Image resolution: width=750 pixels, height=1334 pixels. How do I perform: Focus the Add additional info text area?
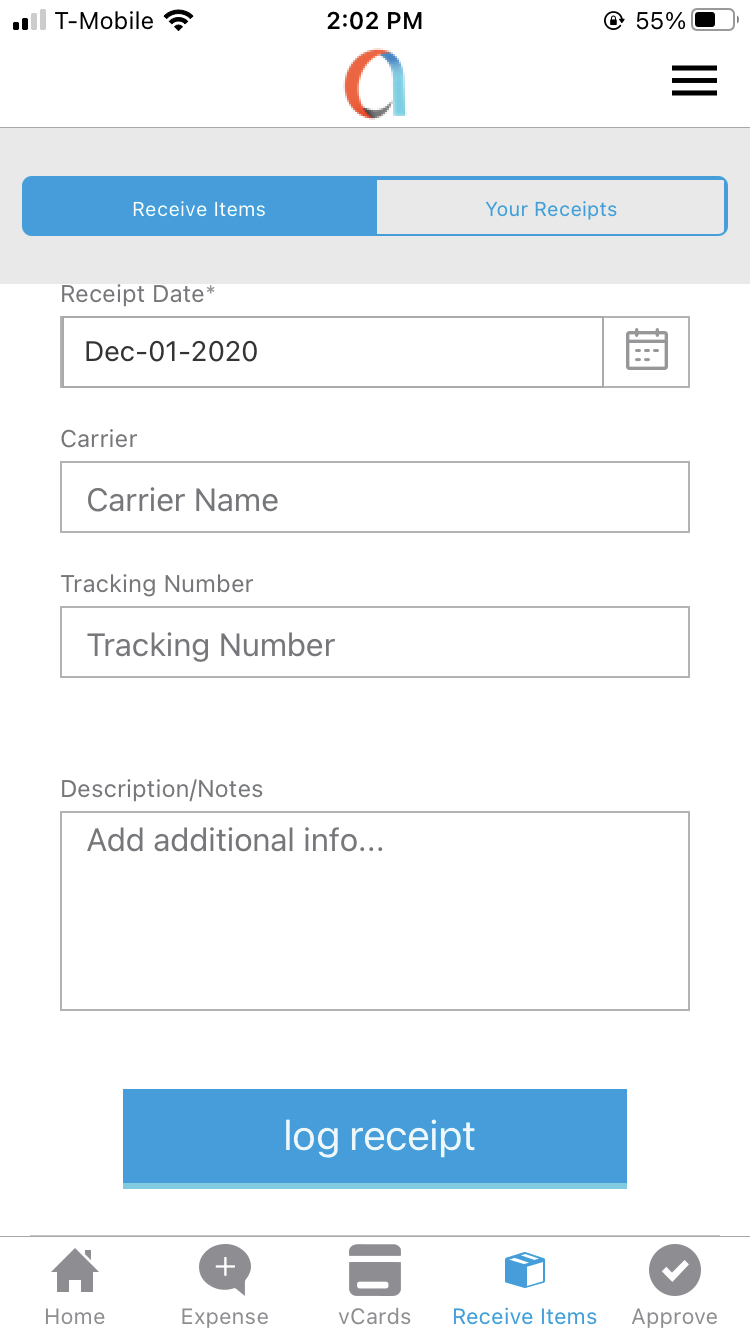375,910
